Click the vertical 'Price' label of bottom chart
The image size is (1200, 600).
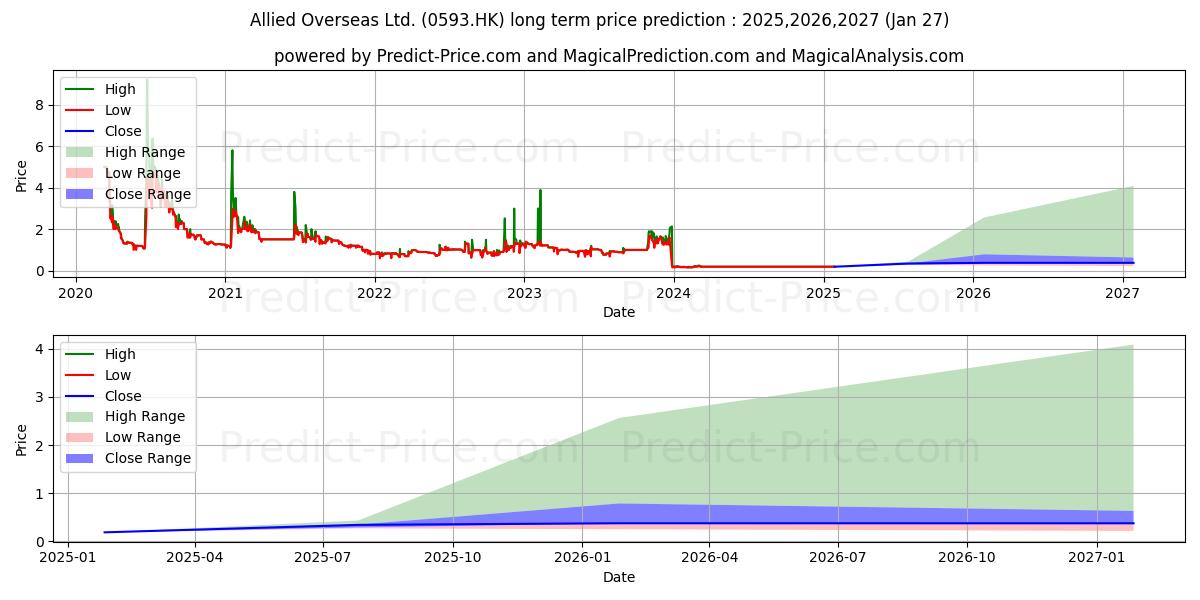click(21, 439)
